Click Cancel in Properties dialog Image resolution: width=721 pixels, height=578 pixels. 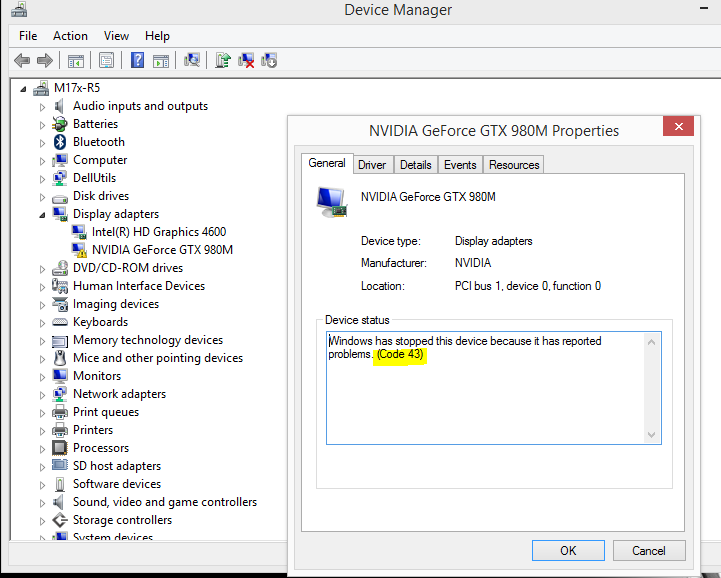pyautogui.click(x=649, y=551)
